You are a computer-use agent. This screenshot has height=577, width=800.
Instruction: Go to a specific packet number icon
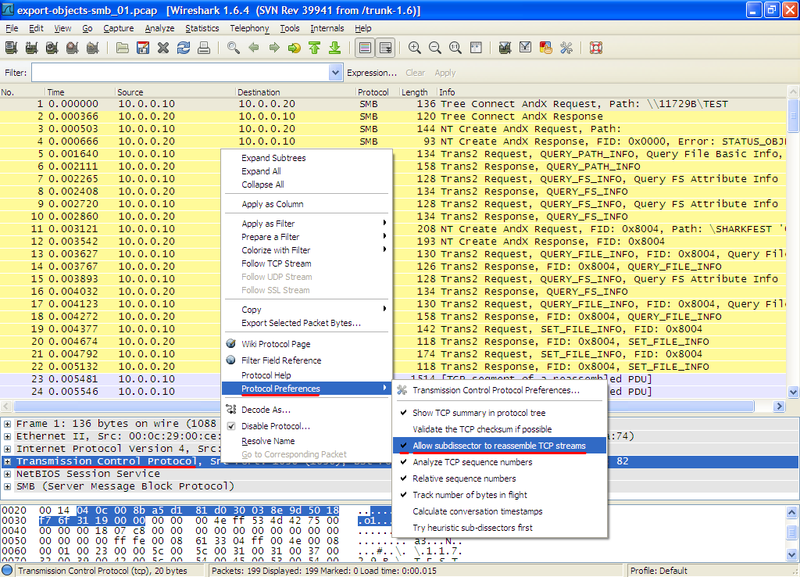(294, 48)
